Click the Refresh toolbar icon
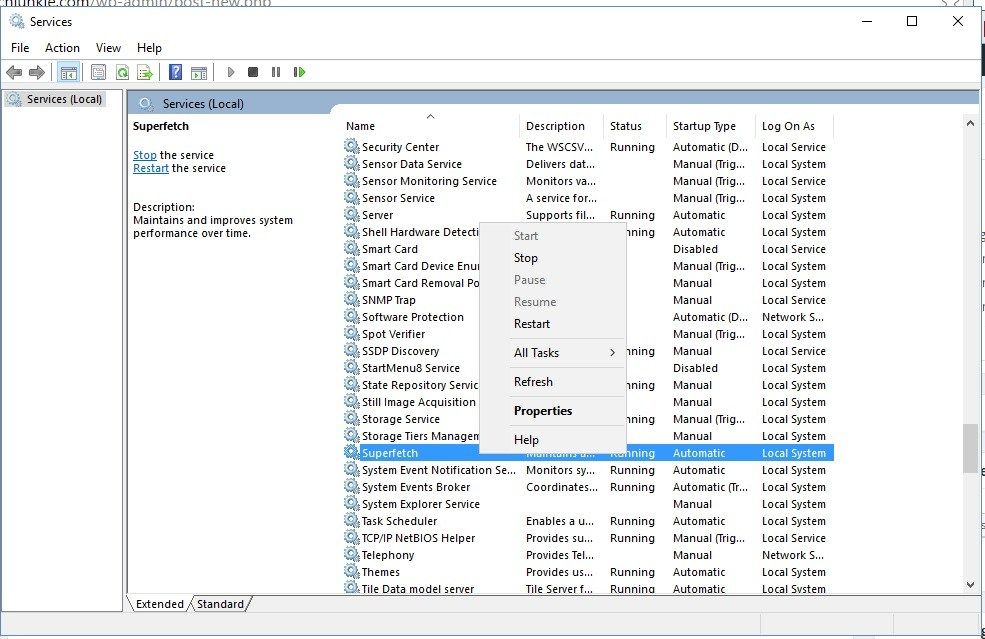This screenshot has height=639, width=985. pos(122,72)
